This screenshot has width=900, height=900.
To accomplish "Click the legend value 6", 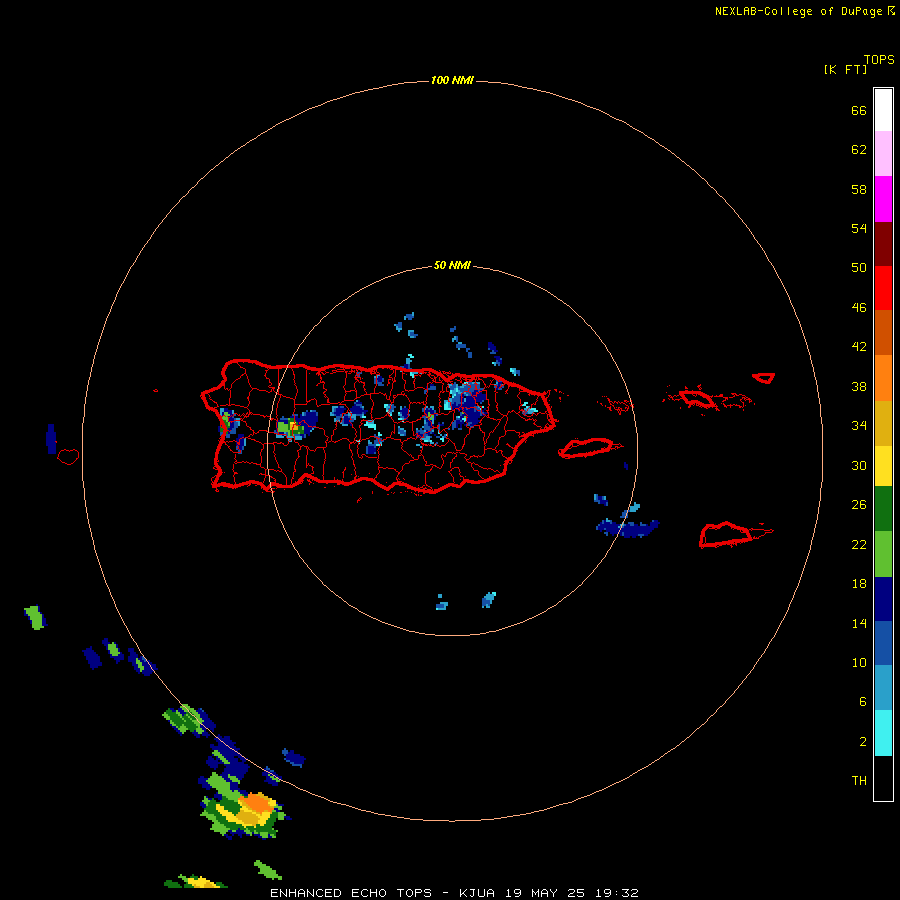I will pos(863,702).
